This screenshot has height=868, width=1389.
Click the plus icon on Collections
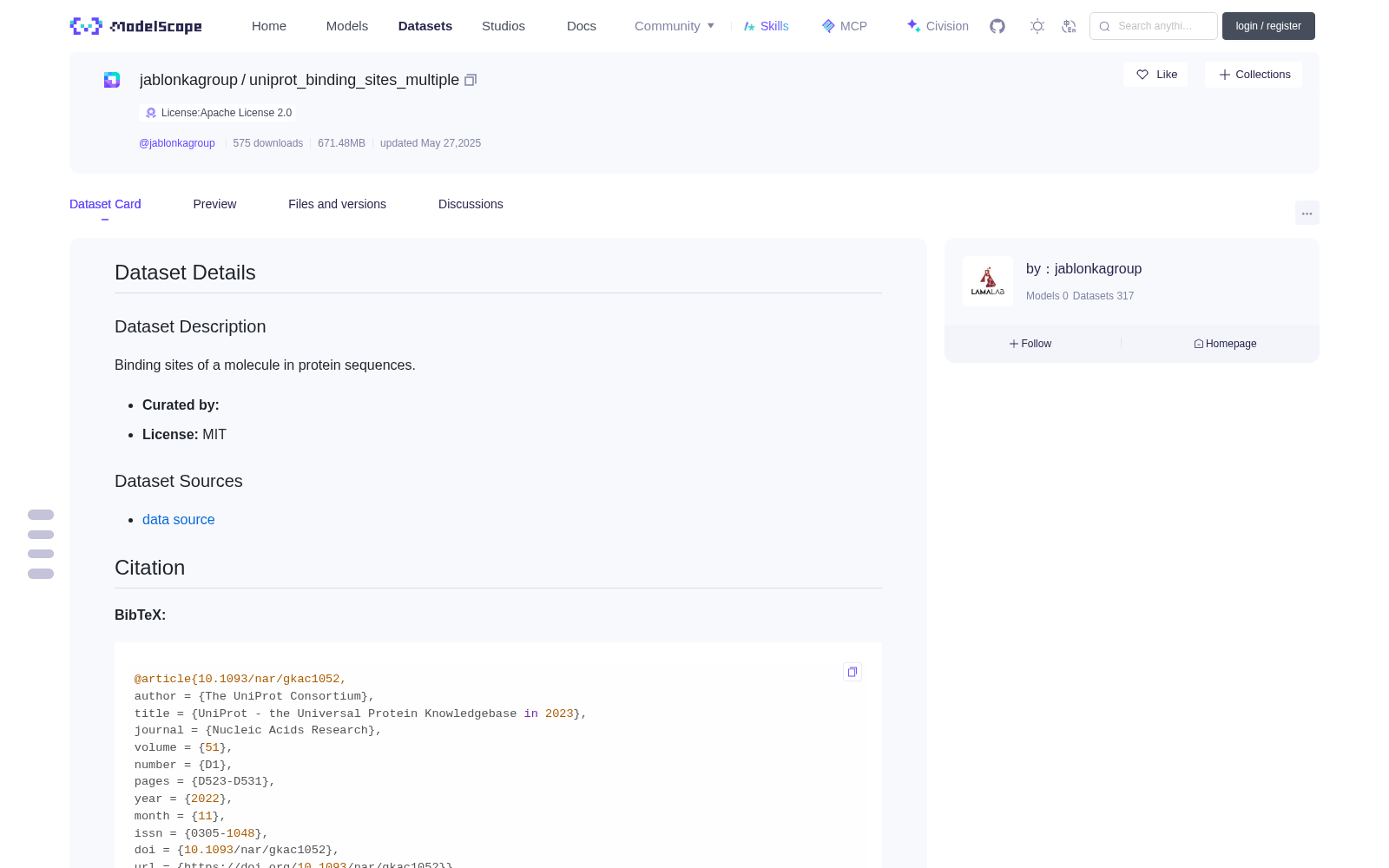coord(1225,75)
